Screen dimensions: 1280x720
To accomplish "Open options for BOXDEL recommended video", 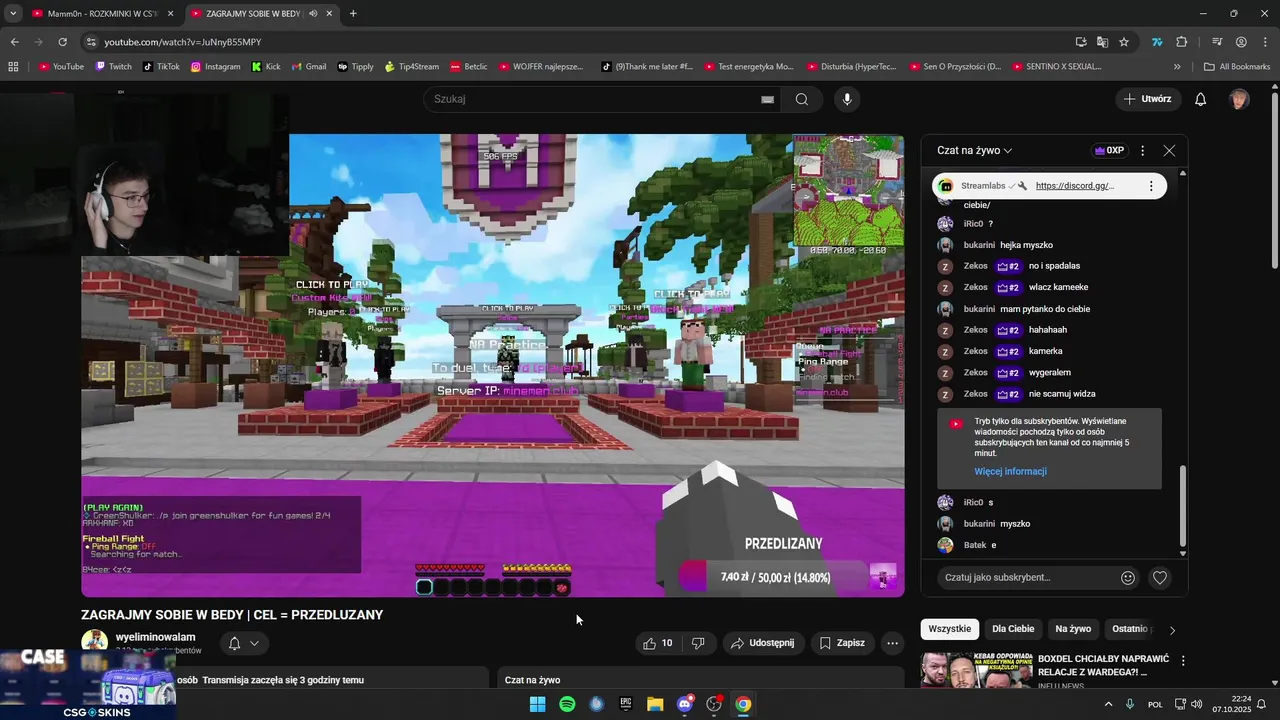I will (1183, 661).
